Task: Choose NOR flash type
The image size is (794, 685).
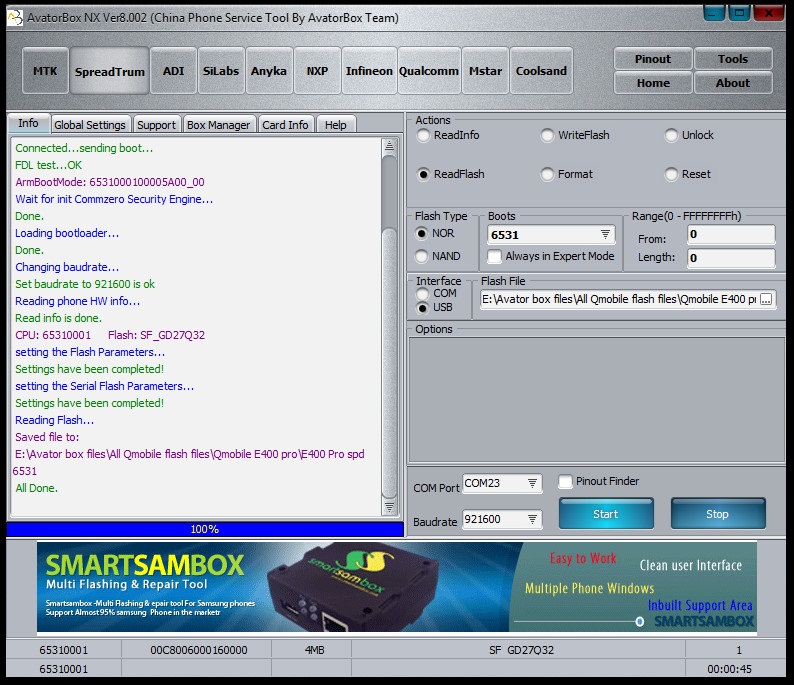Action: click(435, 233)
